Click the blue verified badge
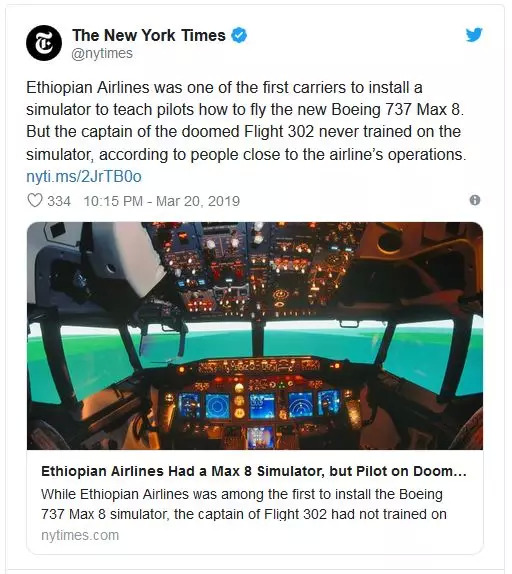The height and width of the screenshot is (574, 512). (x=239, y=36)
